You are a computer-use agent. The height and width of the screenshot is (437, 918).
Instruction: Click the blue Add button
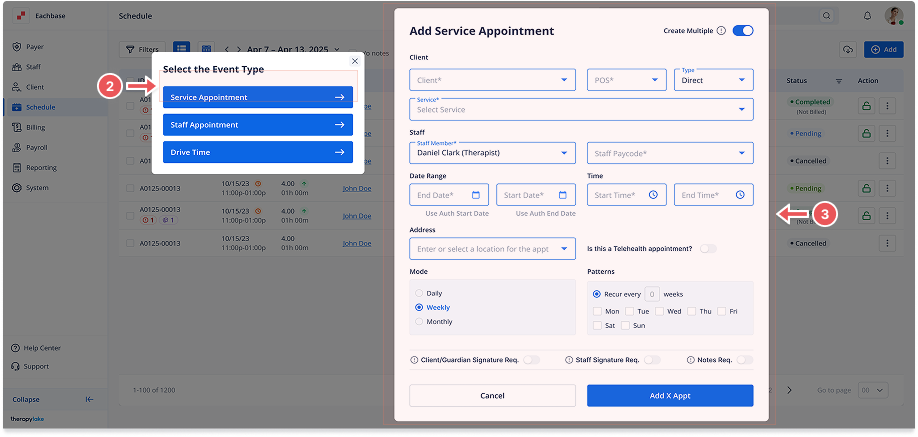pyautogui.click(x=883, y=50)
